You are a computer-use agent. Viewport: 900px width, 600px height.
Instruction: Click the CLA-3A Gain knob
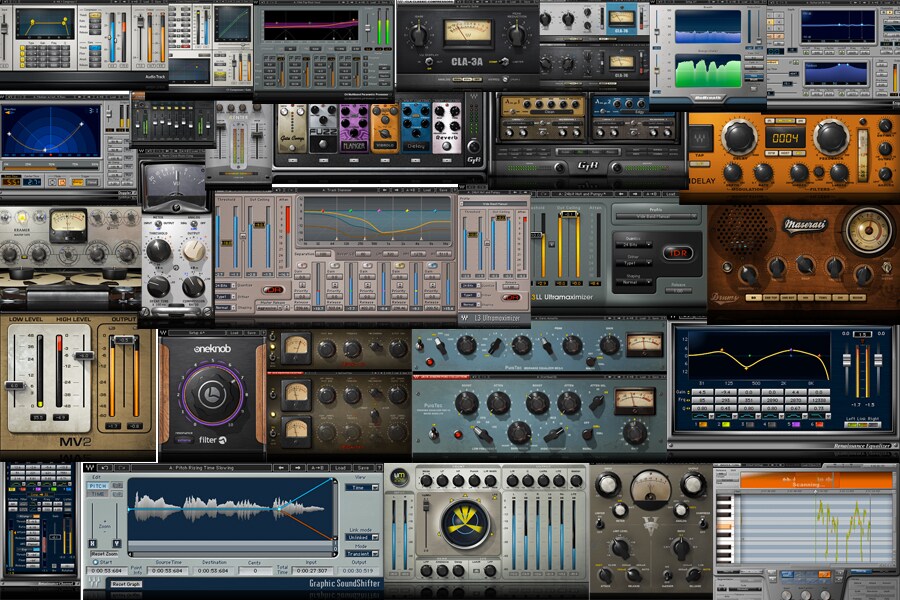click(419, 36)
